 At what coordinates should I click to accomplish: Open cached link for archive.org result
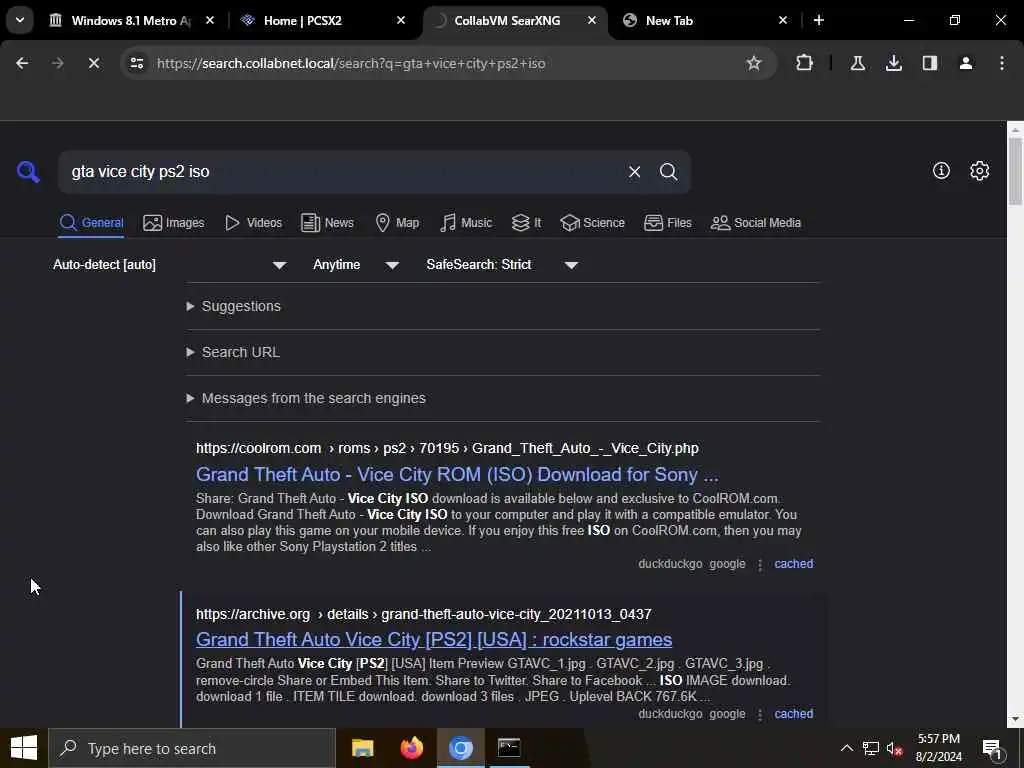[x=793, y=714]
